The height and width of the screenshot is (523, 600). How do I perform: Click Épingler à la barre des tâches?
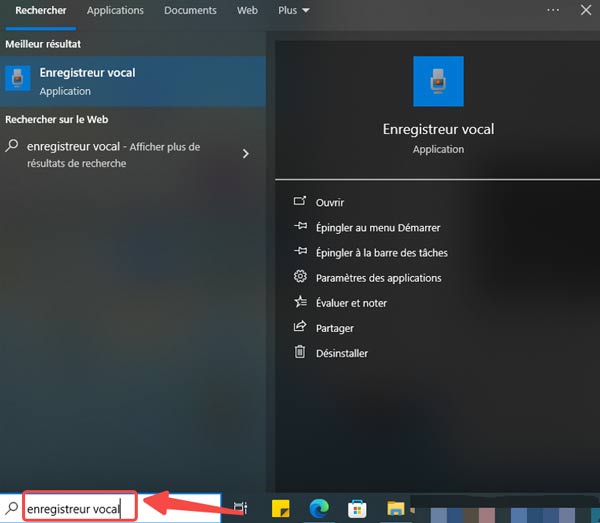(x=381, y=252)
